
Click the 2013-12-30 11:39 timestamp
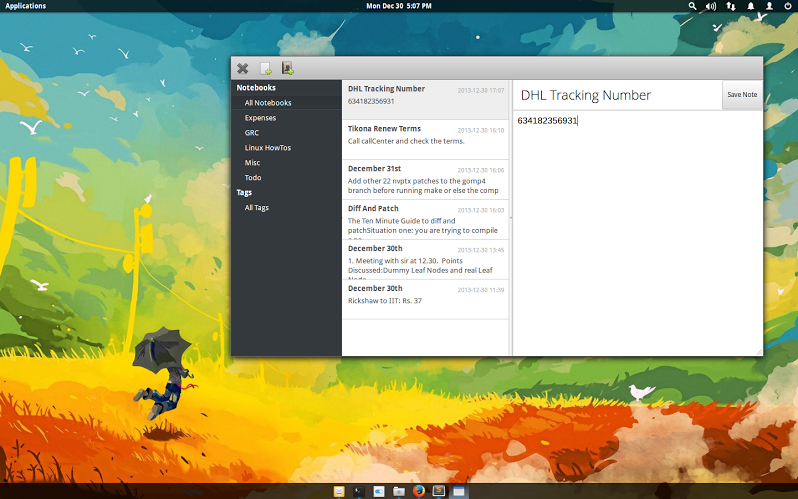pyautogui.click(x=480, y=290)
